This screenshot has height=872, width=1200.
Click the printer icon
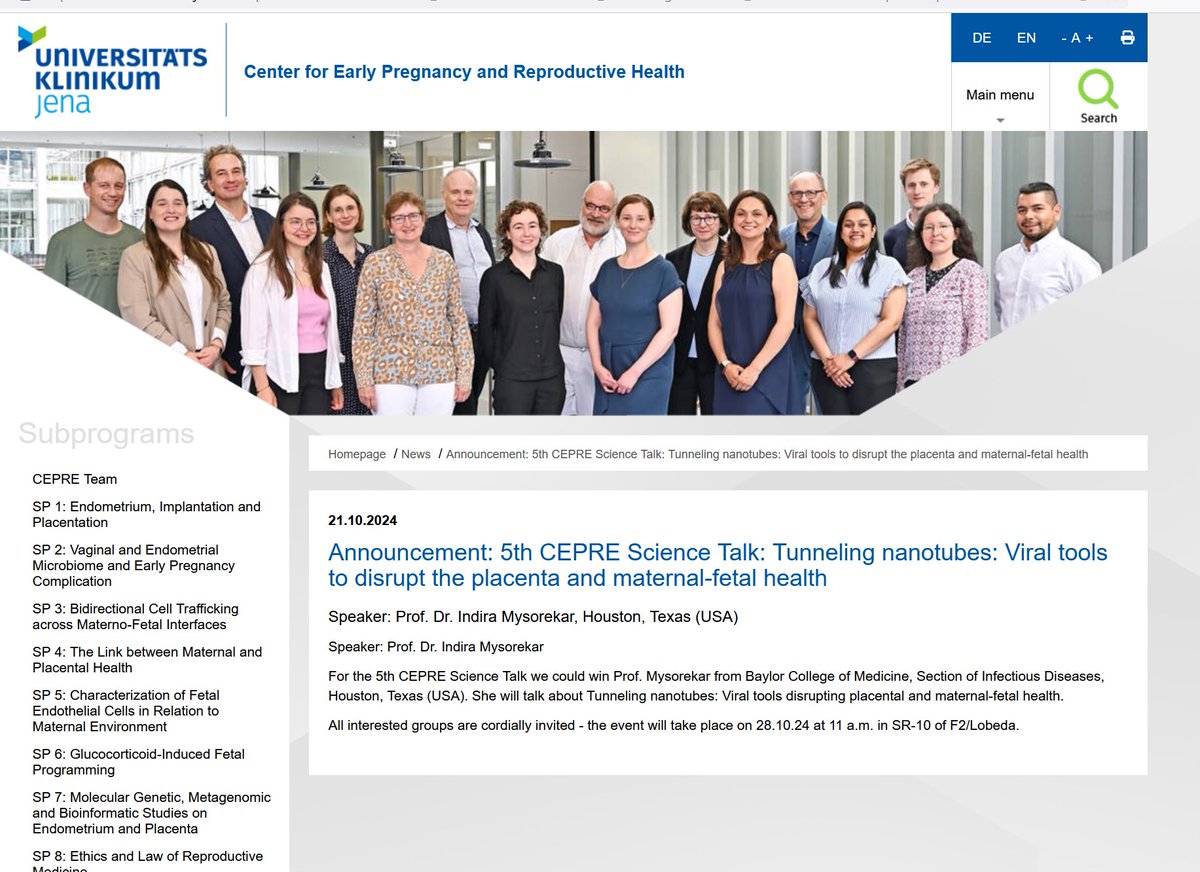pyautogui.click(x=1127, y=38)
